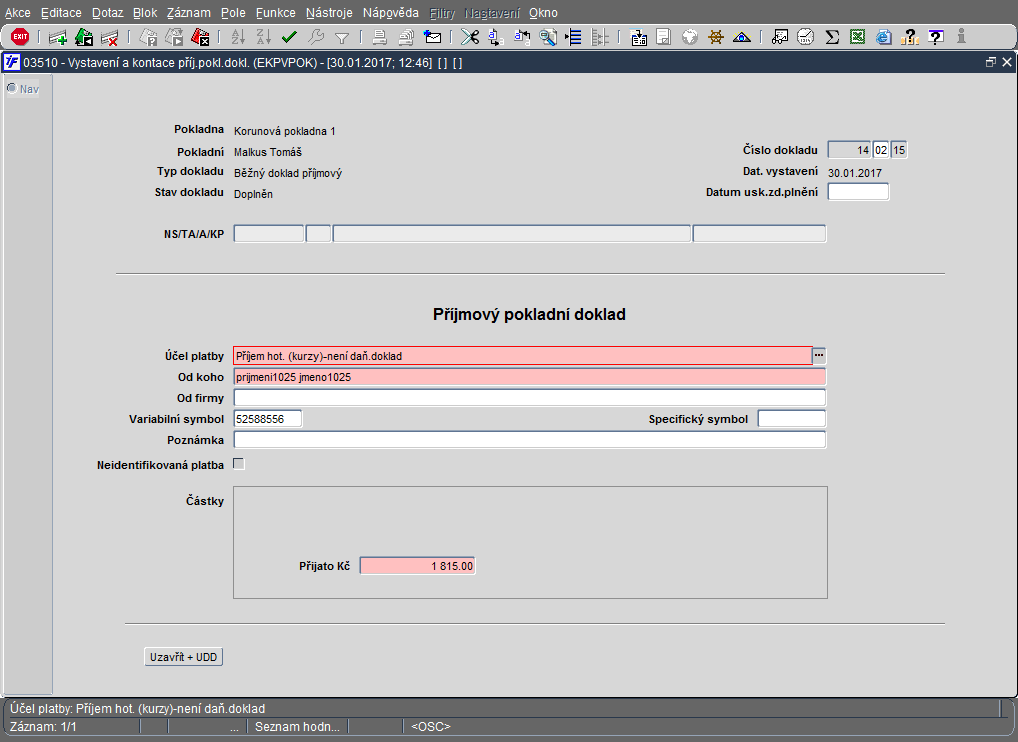Image resolution: width=1018 pixels, height=742 pixels.
Task: Click the insert record icon with green plus
Action: click(x=58, y=38)
